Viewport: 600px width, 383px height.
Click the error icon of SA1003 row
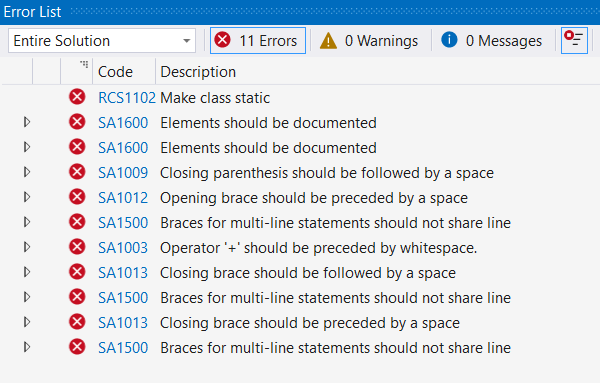(x=77, y=247)
